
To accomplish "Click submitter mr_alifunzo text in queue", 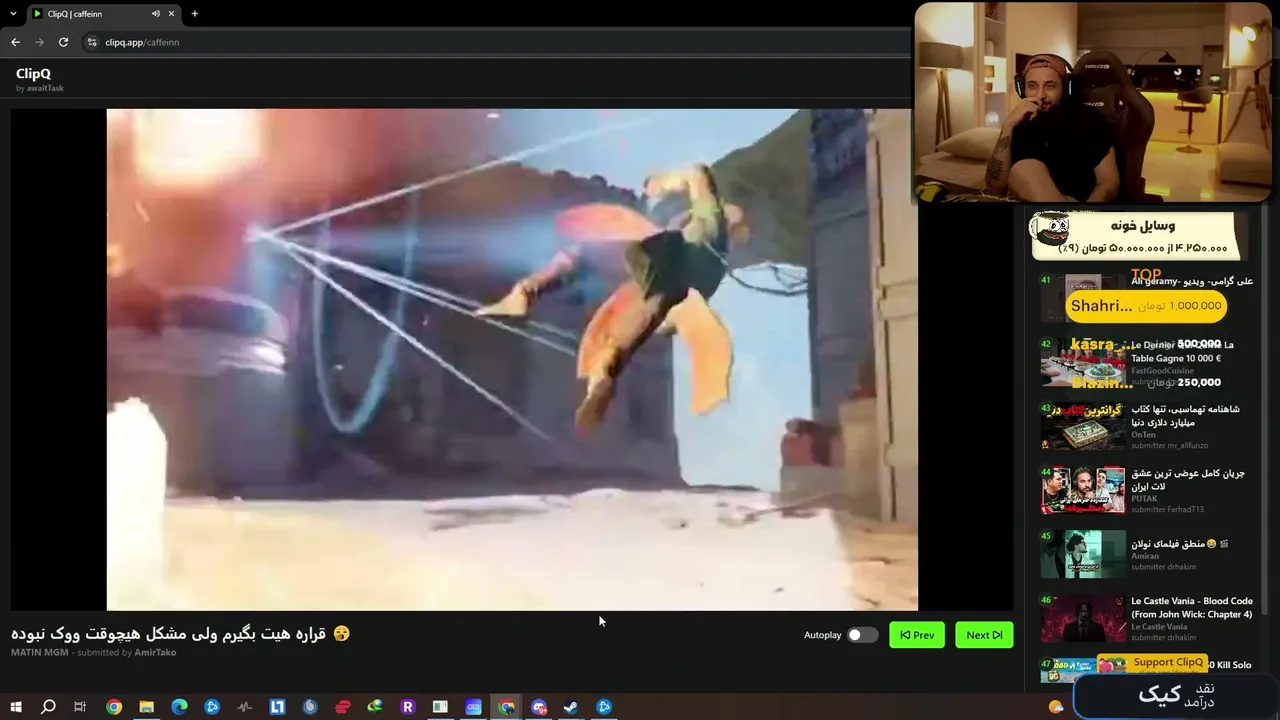I will pyautogui.click(x=1170, y=446).
